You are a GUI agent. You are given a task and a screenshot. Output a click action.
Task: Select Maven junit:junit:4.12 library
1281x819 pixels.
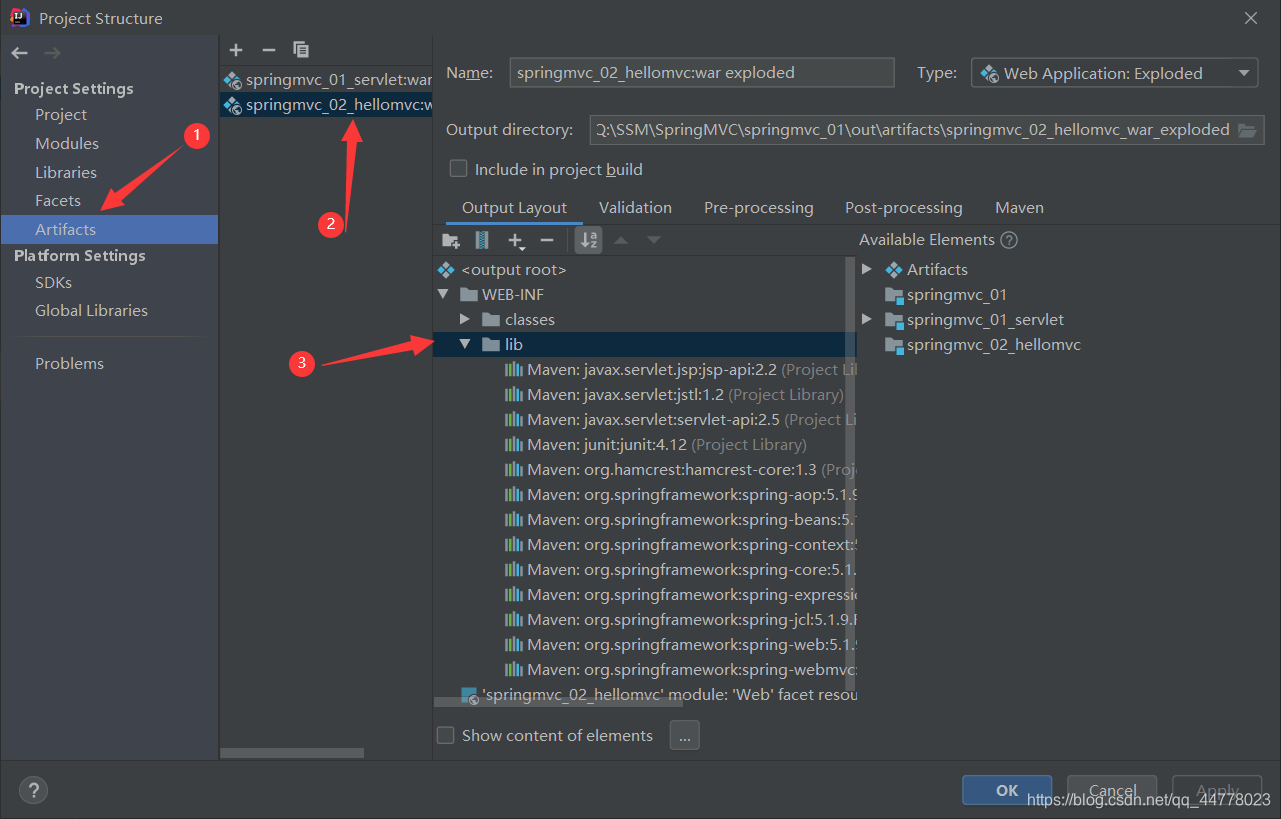coord(656,445)
